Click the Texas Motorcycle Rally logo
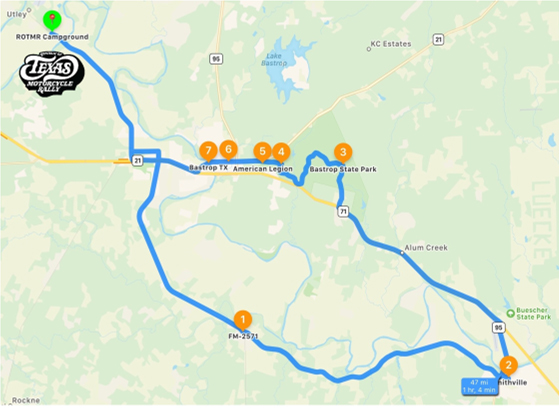Image resolution: width=559 pixels, height=408 pixels. [51, 73]
